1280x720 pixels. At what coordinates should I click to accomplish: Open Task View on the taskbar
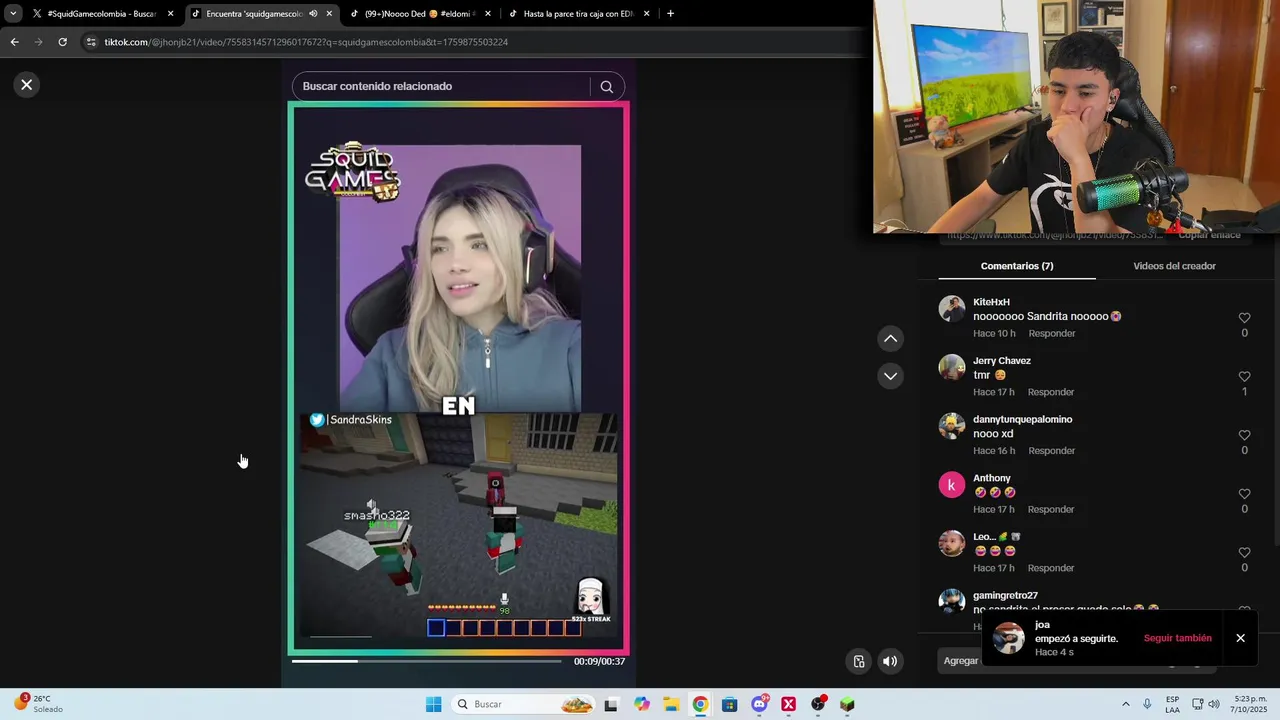(611, 704)
